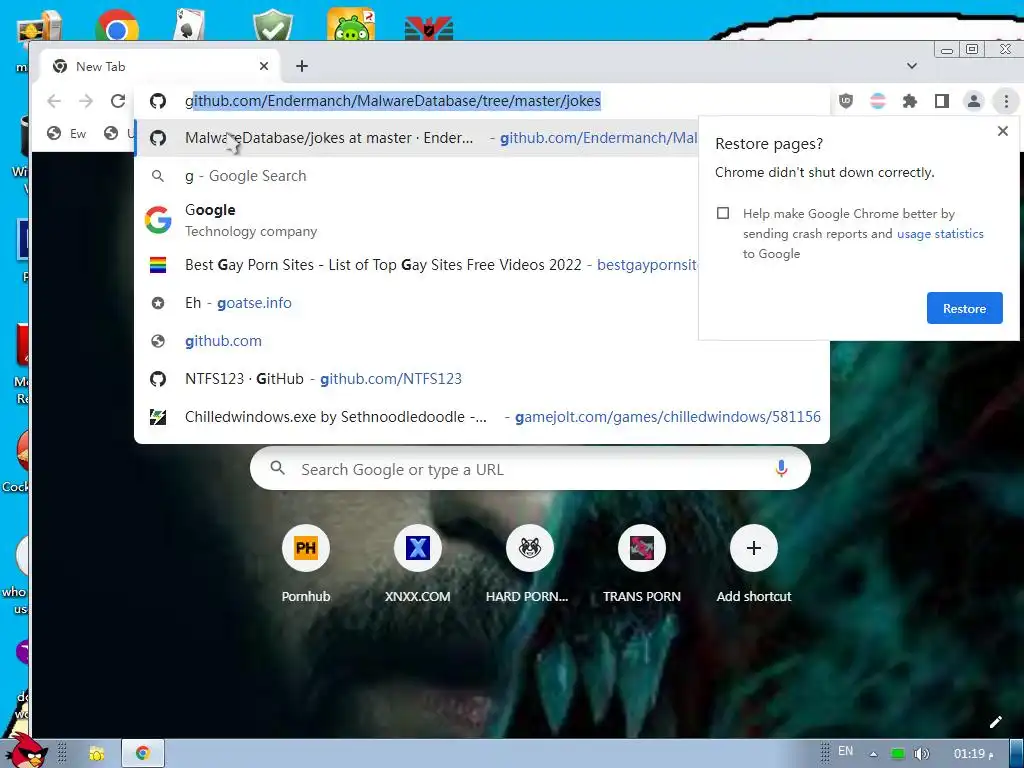Viewport: 1024px width, 768px height.
Task: Open the tab search chevron
Action: (912, 66)
